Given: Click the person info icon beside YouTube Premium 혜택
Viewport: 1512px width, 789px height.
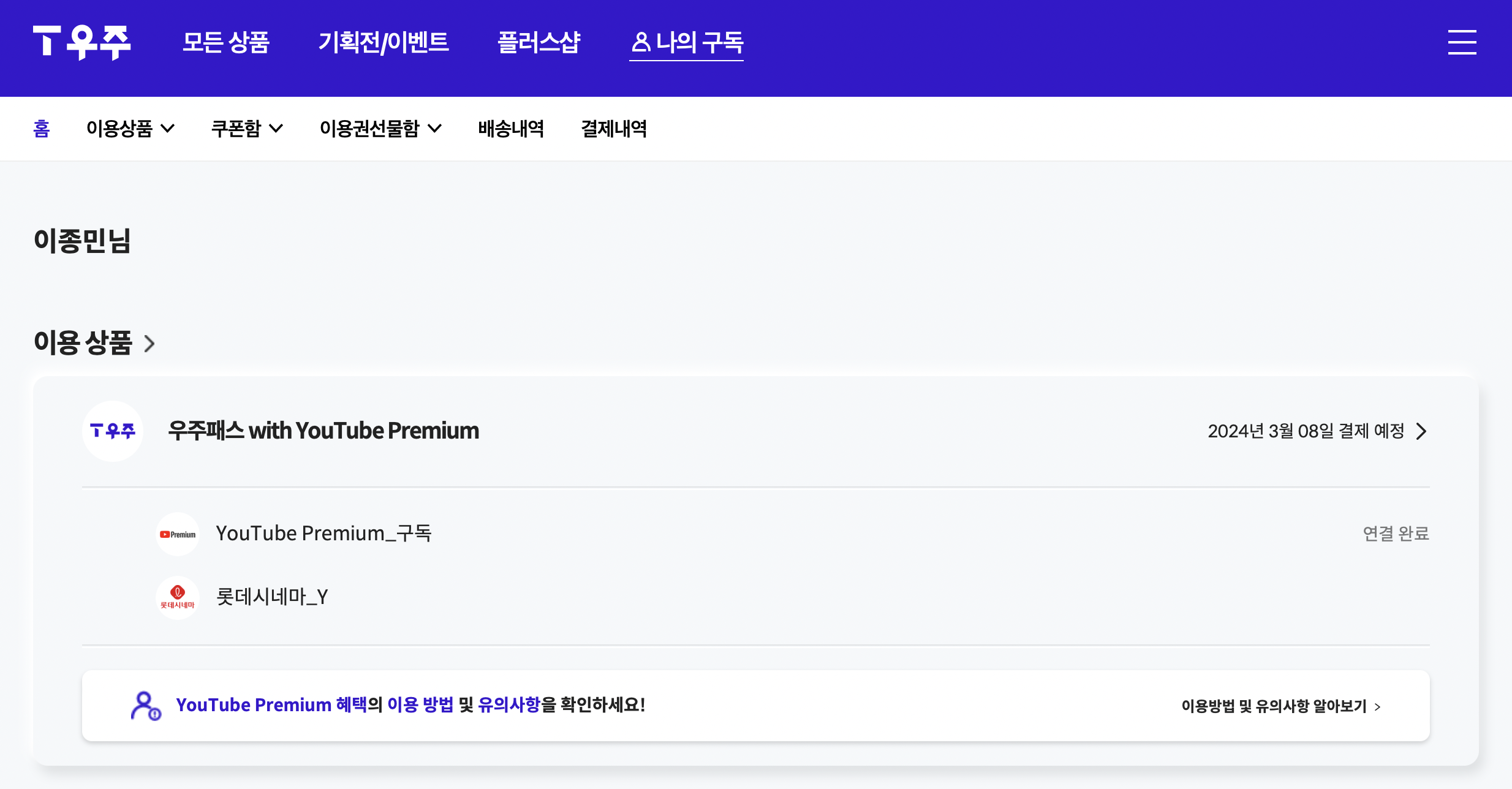Looking at the screenshot, I should (146, 705).
